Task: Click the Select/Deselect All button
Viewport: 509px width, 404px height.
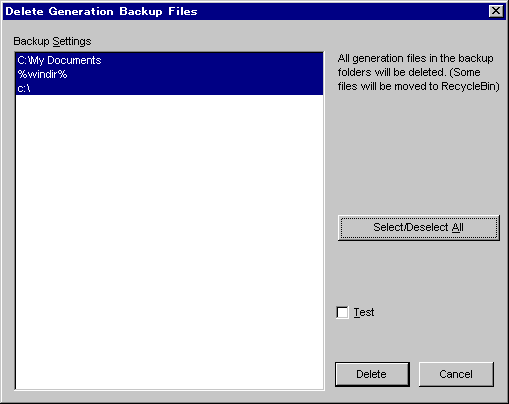Action: tap(419, 228)
